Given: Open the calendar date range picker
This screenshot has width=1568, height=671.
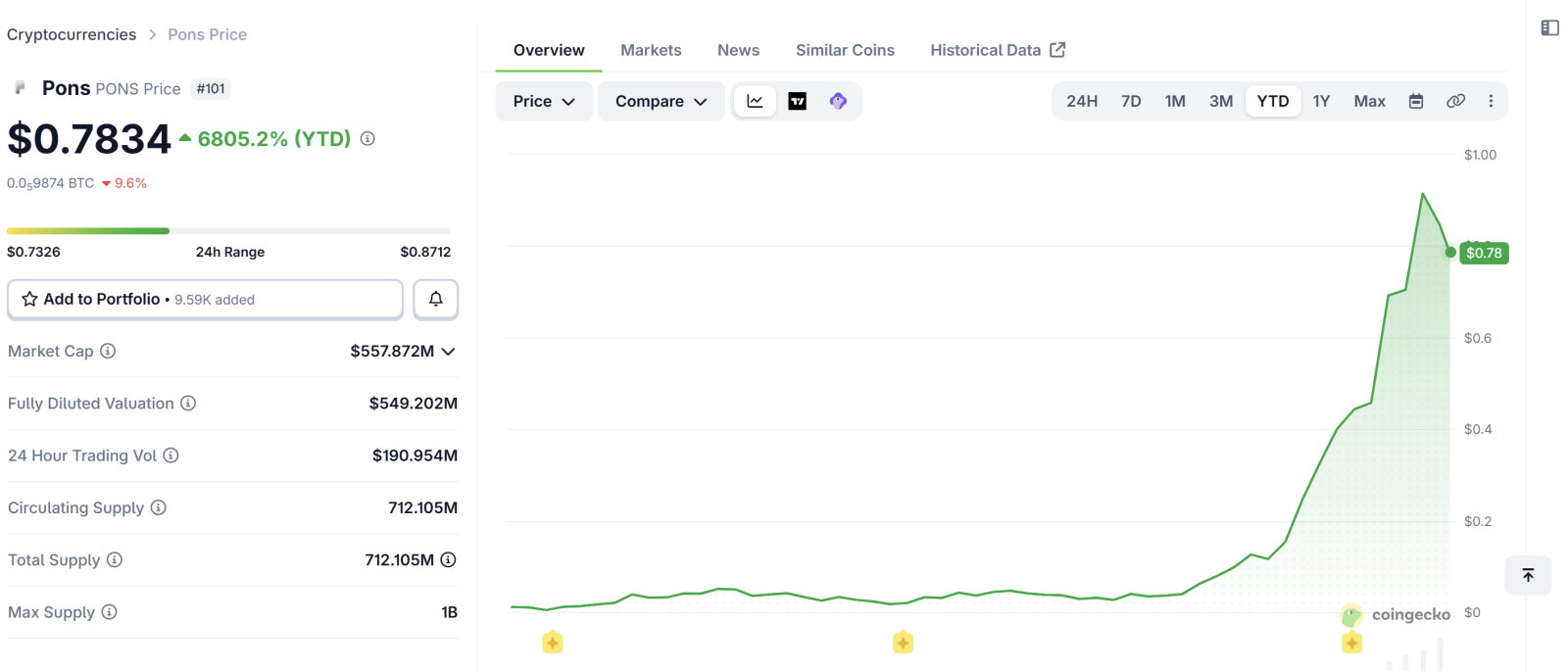Looking at the screenshot, I should pos(1416,101).
